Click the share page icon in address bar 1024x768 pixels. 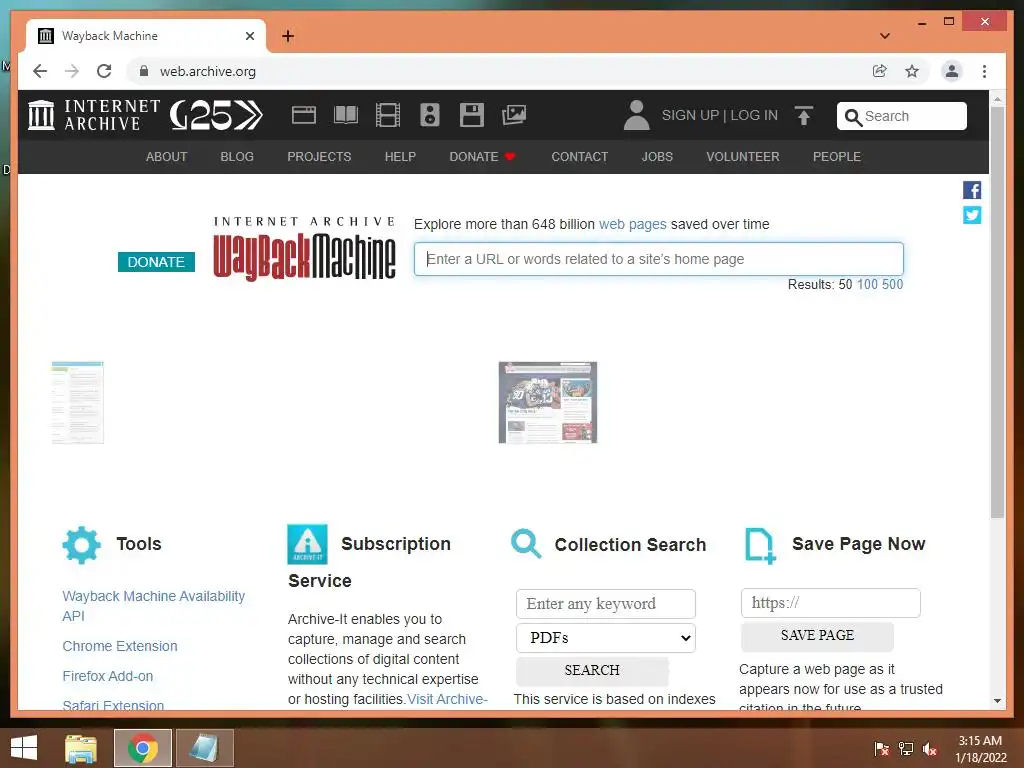coord(880,71)
